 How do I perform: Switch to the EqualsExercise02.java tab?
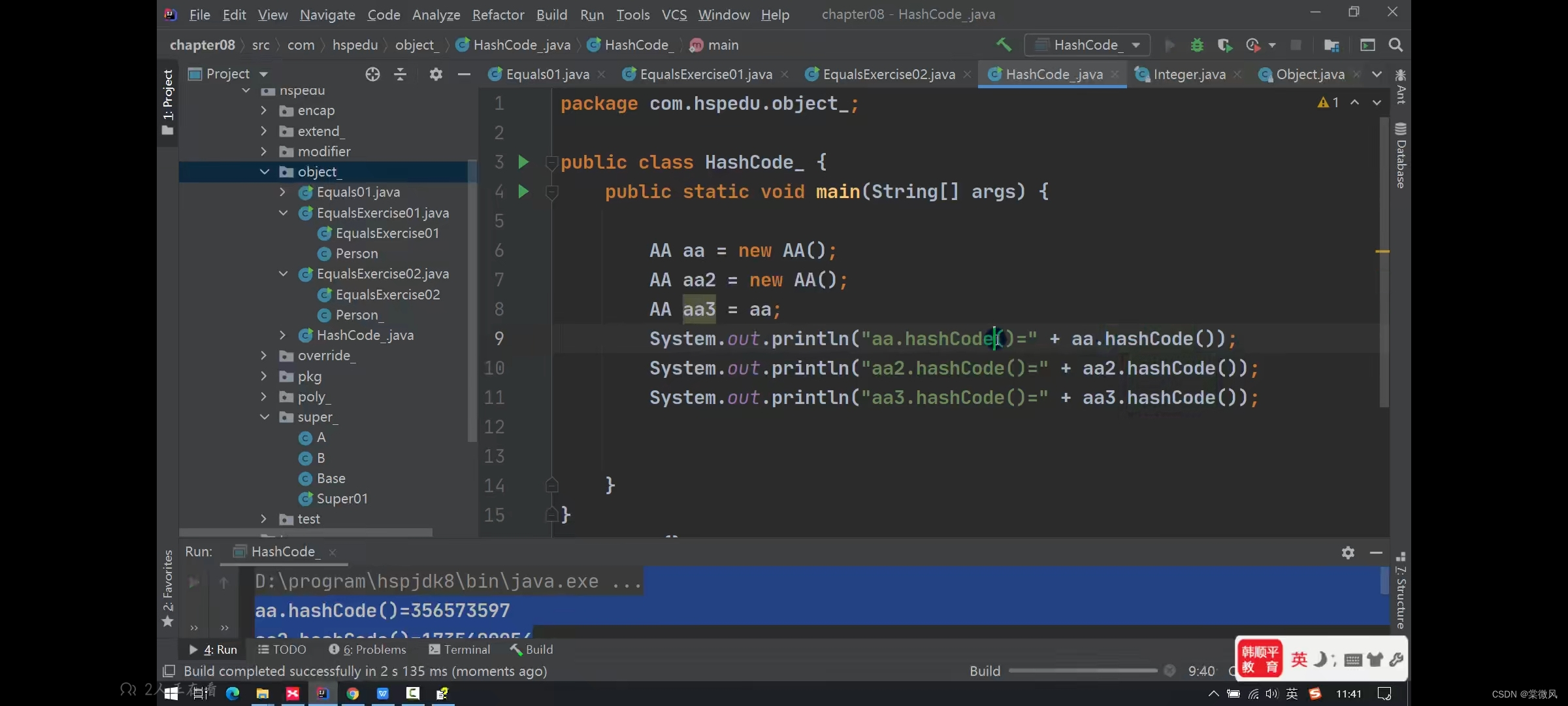point(888,75)
